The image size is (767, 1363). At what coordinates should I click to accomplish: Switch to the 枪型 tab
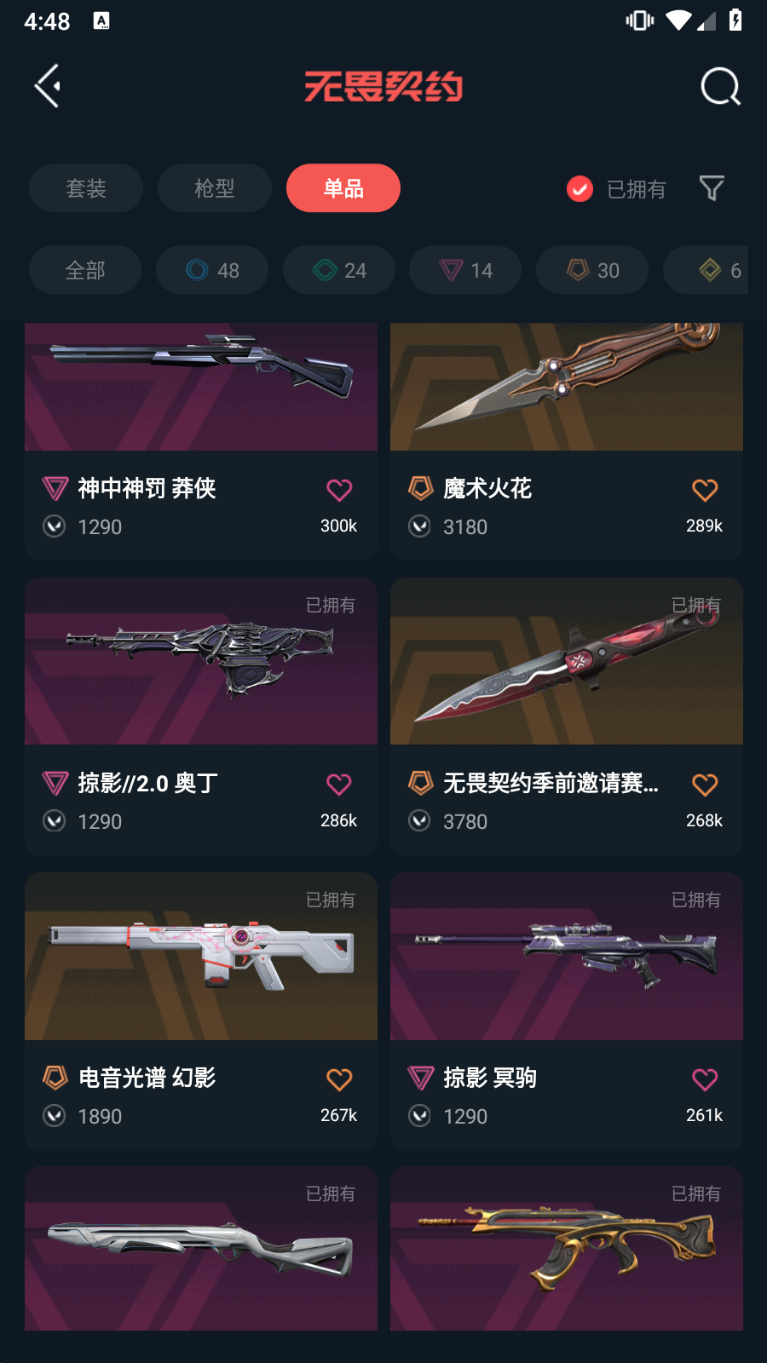click(214, 188)
